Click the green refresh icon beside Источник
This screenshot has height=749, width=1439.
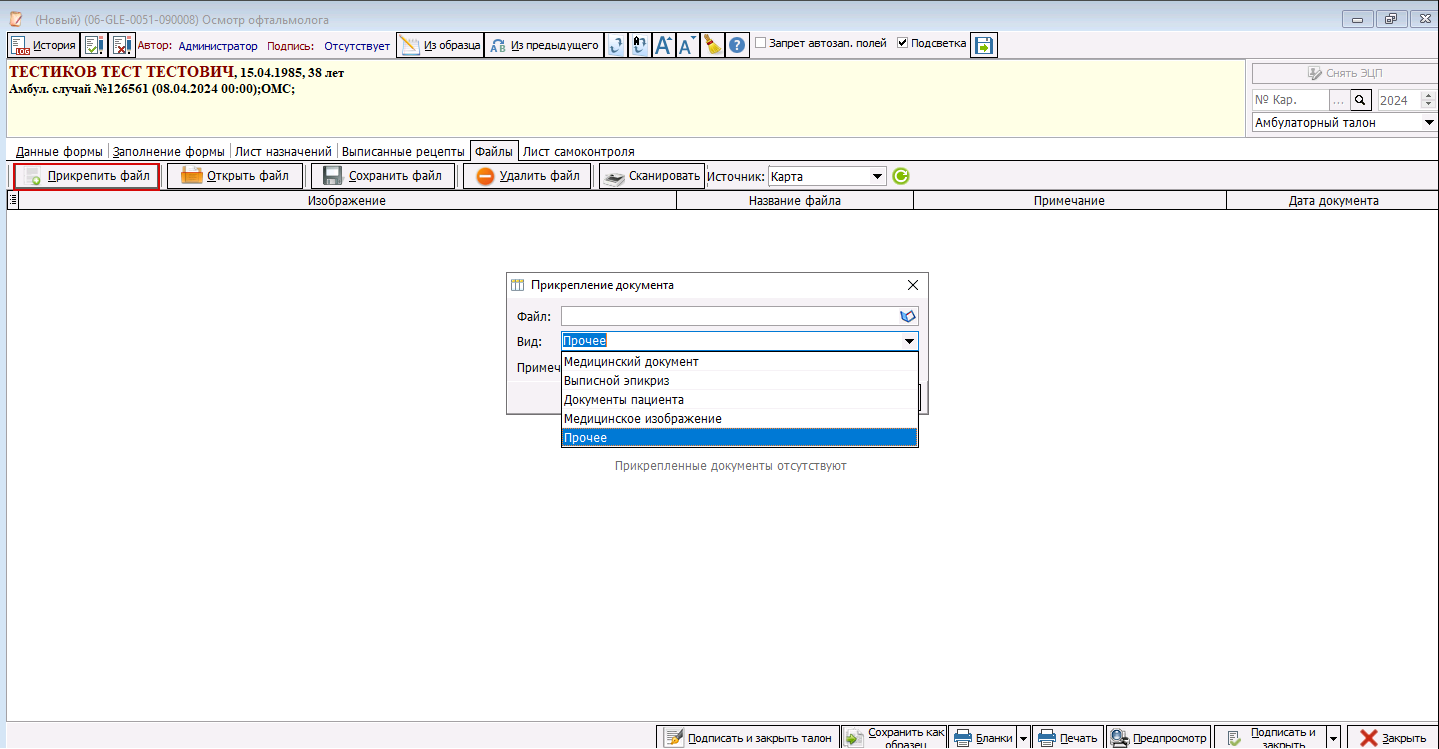[901, 177]
